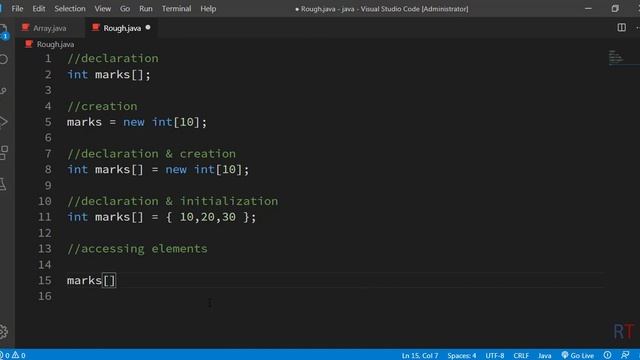Open Manage gear settings icon
Screen dimensions: 640x360
(x=4, y=331)
